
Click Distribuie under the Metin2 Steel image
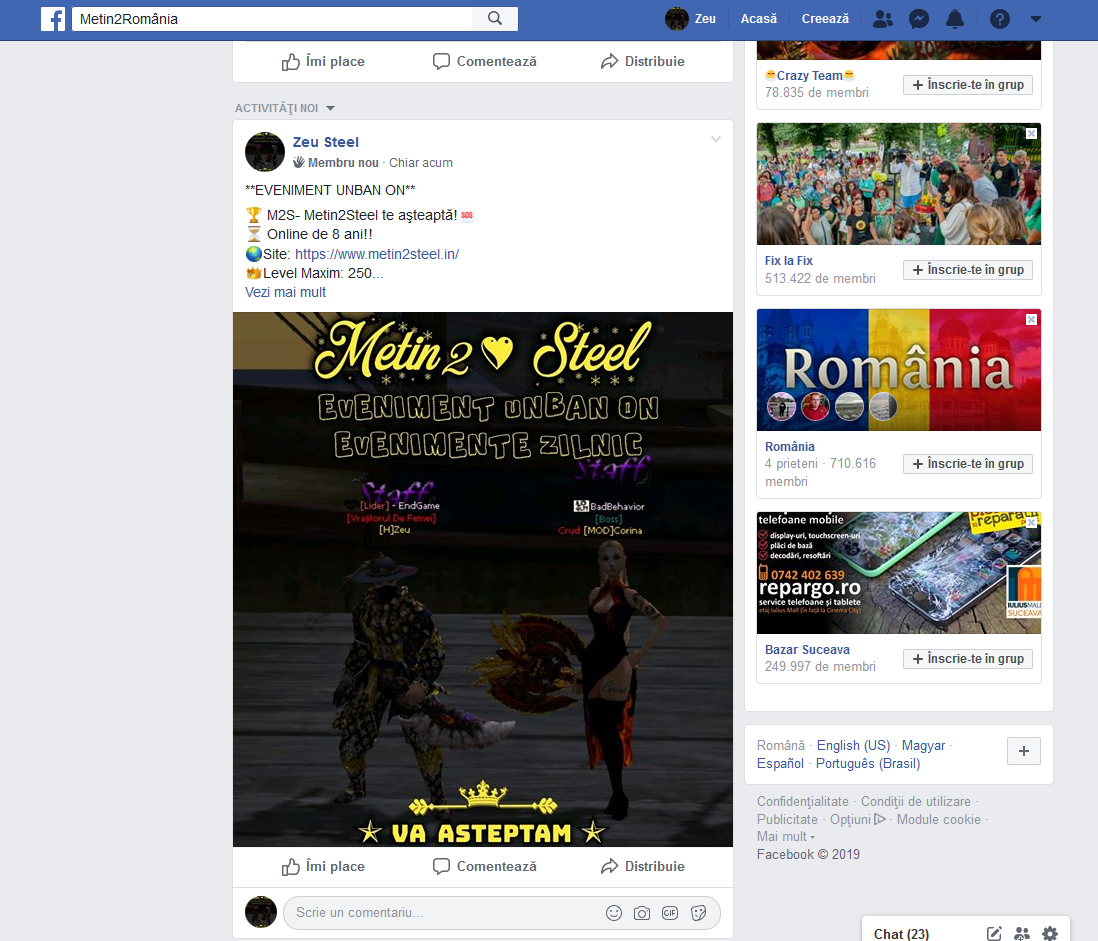[x=642, y=867]
